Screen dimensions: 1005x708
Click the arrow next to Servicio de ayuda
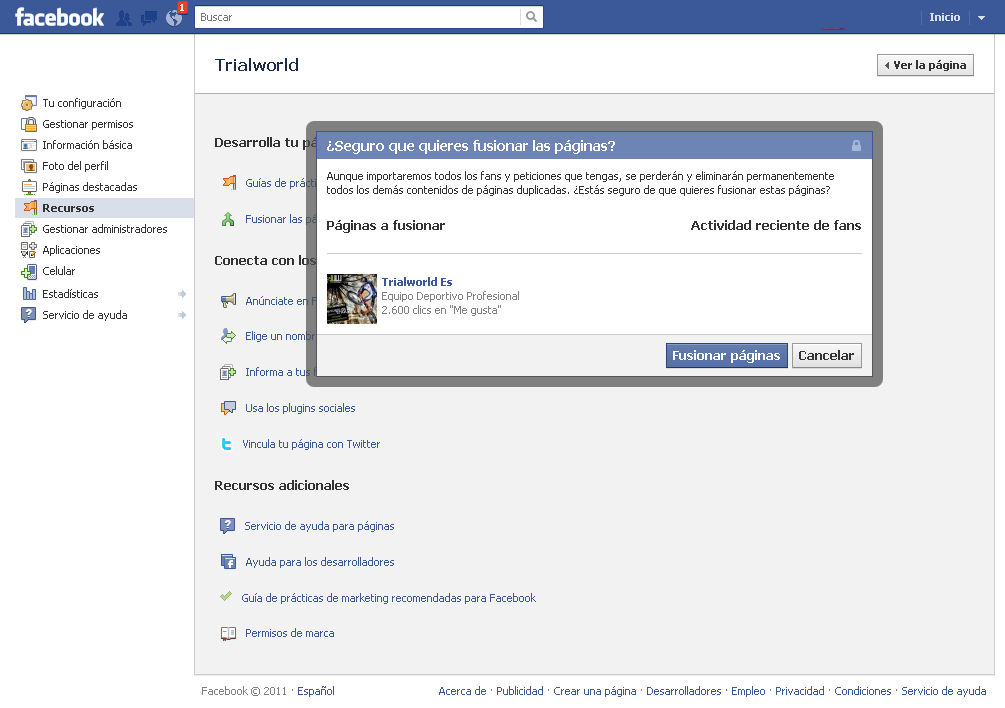182,315
